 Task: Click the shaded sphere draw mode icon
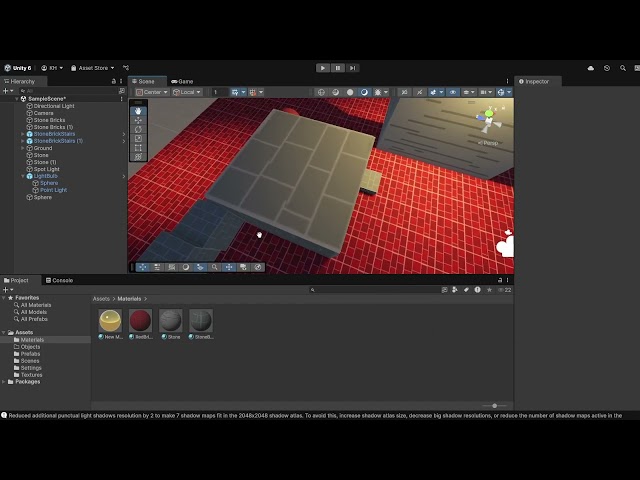[336, 92]
